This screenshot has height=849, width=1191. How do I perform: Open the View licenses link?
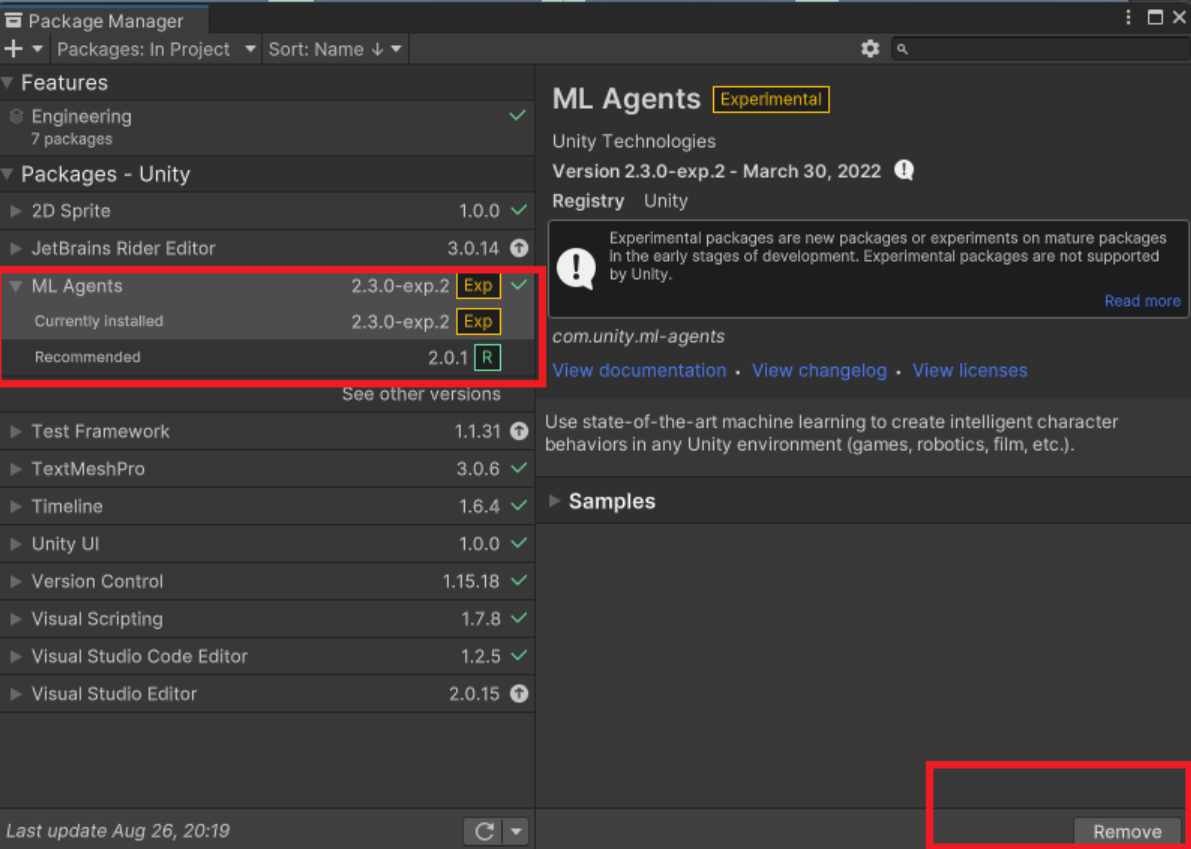click(x=970, y=371)
